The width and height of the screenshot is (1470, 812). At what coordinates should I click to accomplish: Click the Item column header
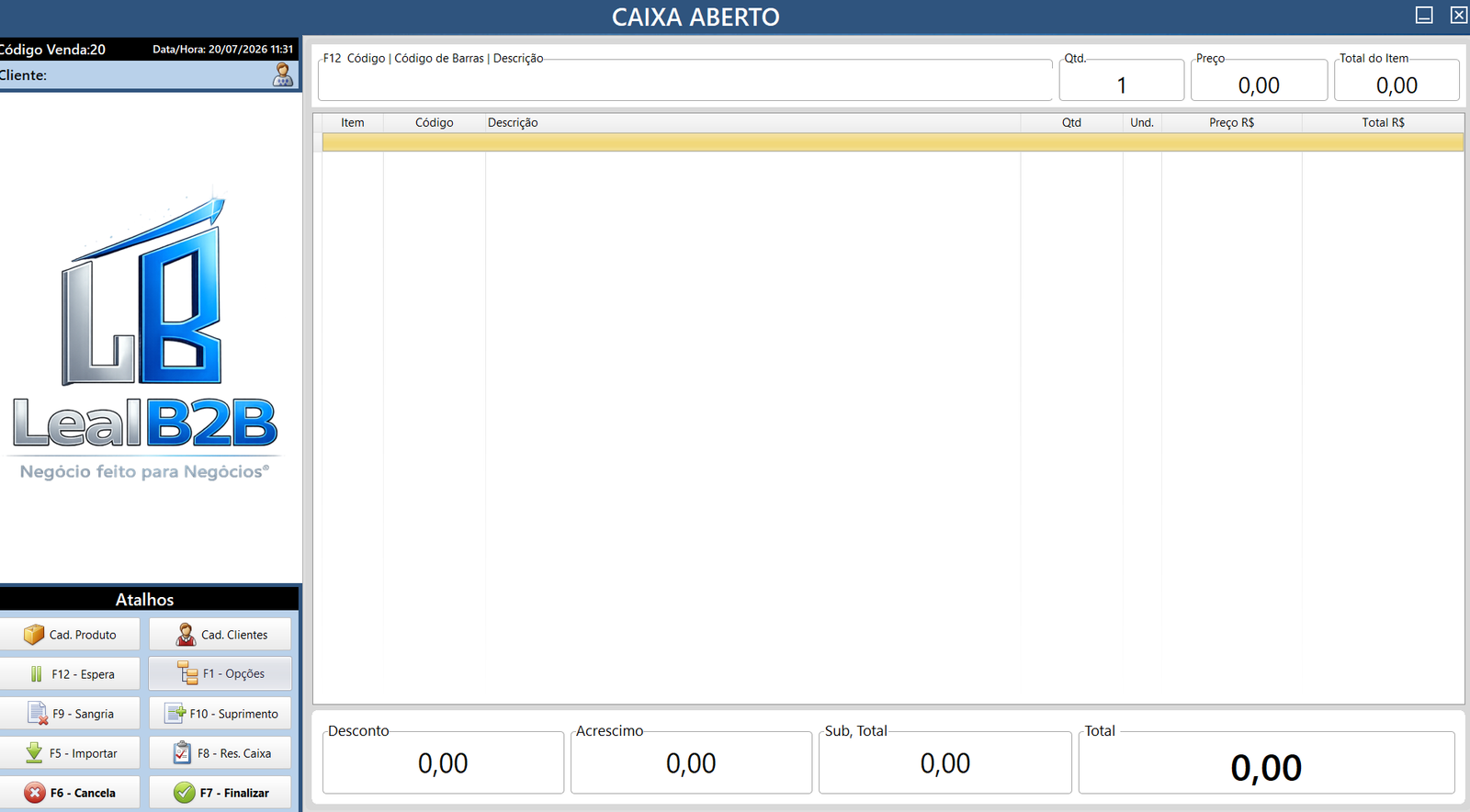click(x=353, y=122)
